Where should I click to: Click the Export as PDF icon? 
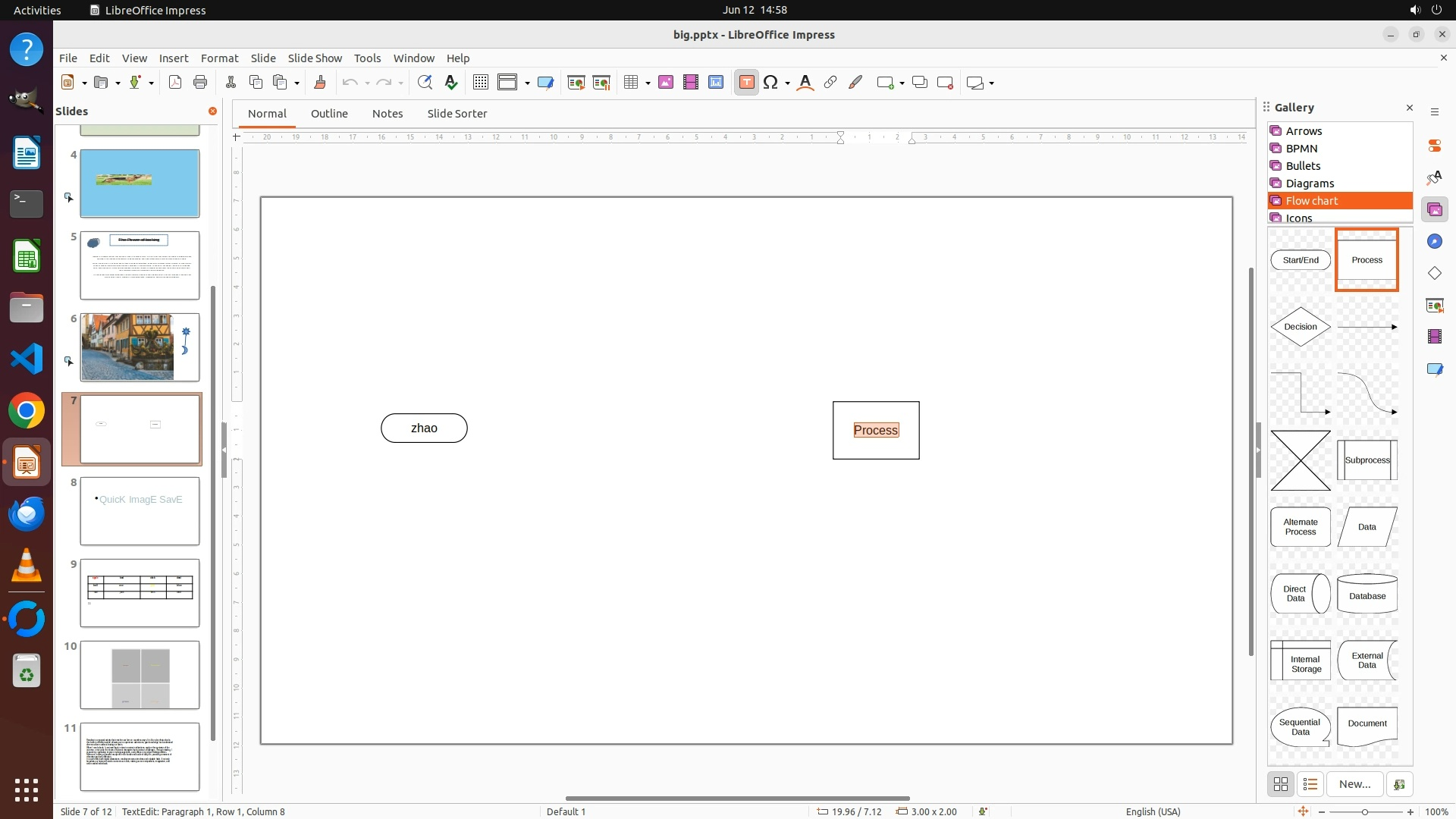(175, 83)
